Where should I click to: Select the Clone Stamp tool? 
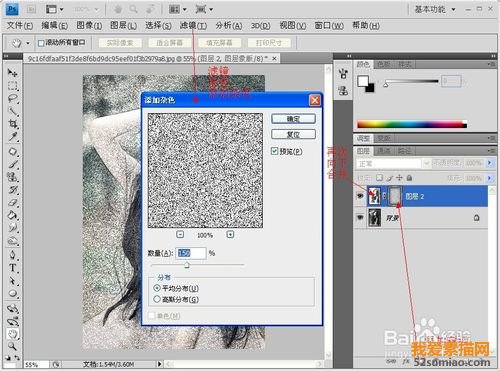pos(13,177)
